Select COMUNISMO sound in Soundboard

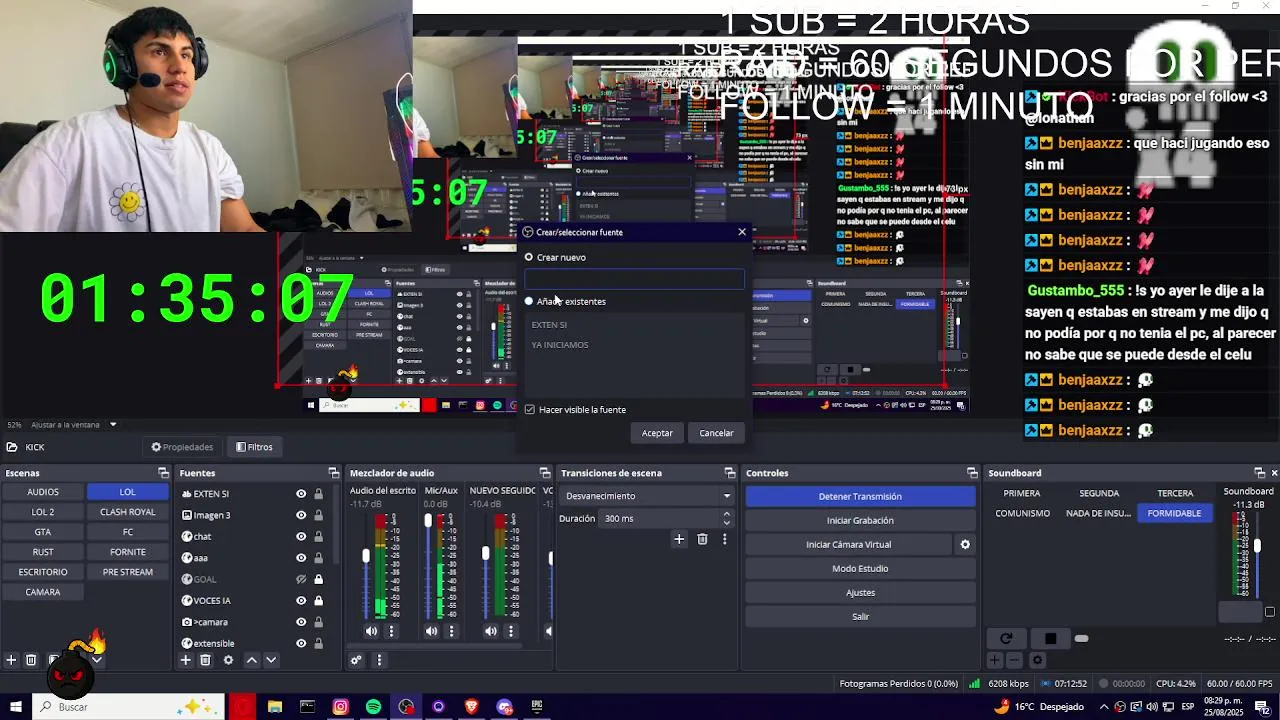[1022, 513]
